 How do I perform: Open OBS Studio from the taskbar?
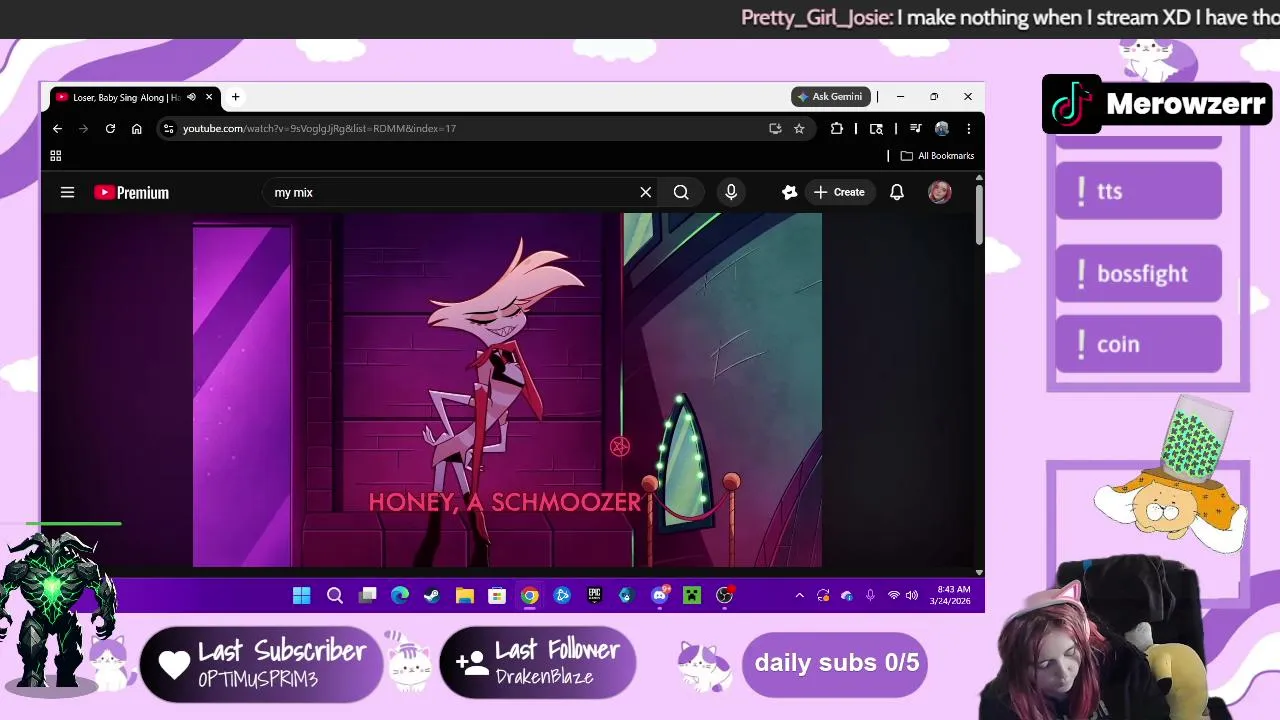point(725,596)
